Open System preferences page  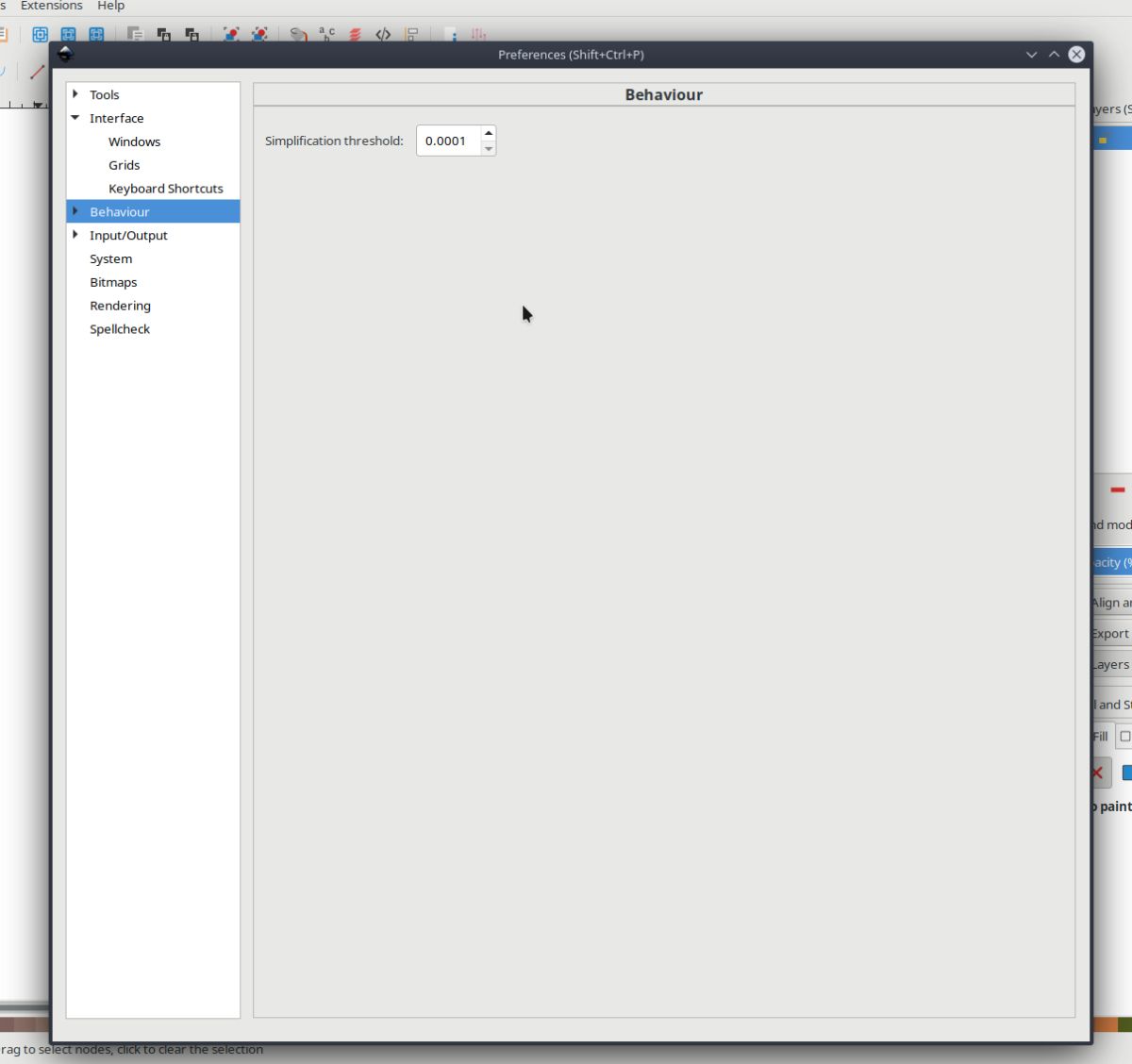point(111,258)
